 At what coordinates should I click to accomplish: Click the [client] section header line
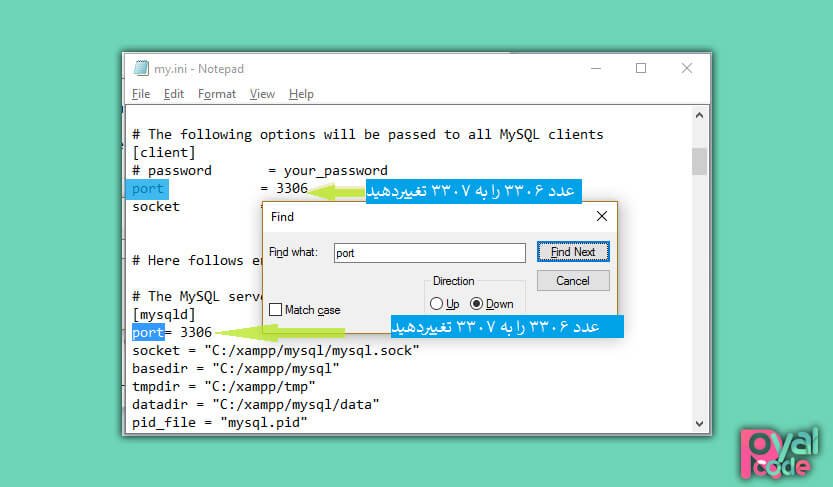click(x=164, y=152)
